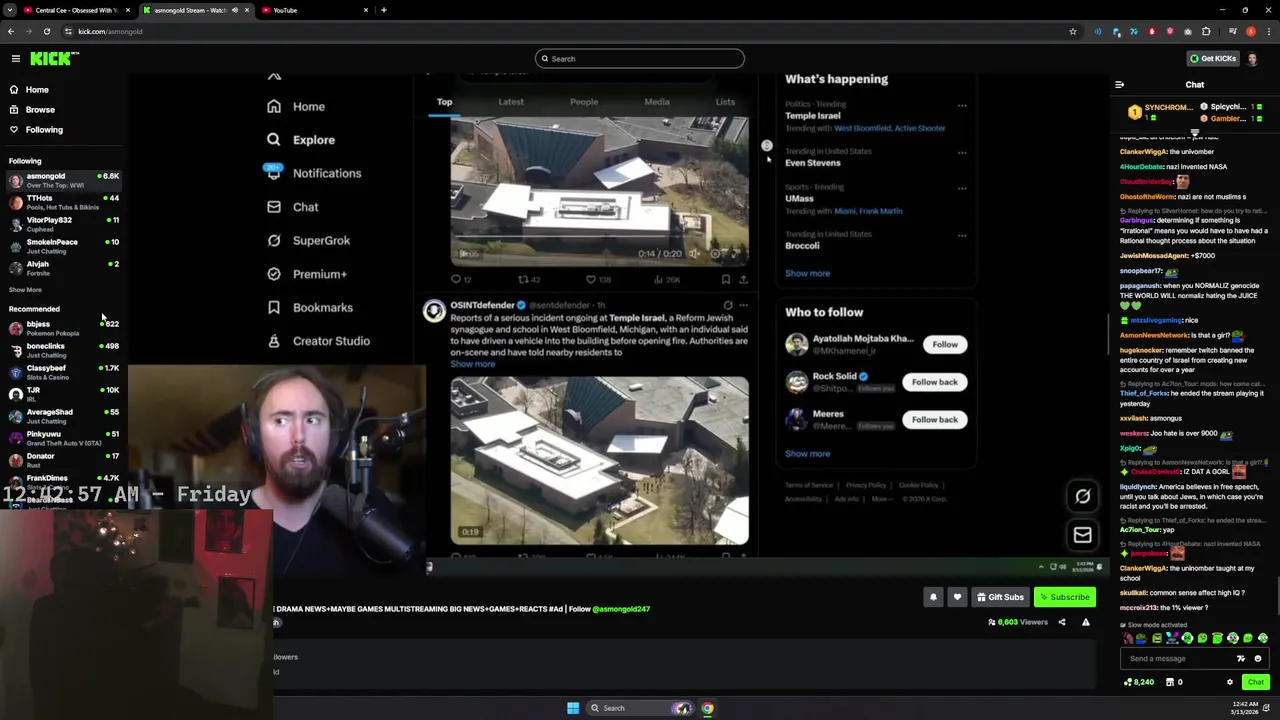Click the Kick search field
Viewport: 1280px width, 720px height.
[640, 59]
